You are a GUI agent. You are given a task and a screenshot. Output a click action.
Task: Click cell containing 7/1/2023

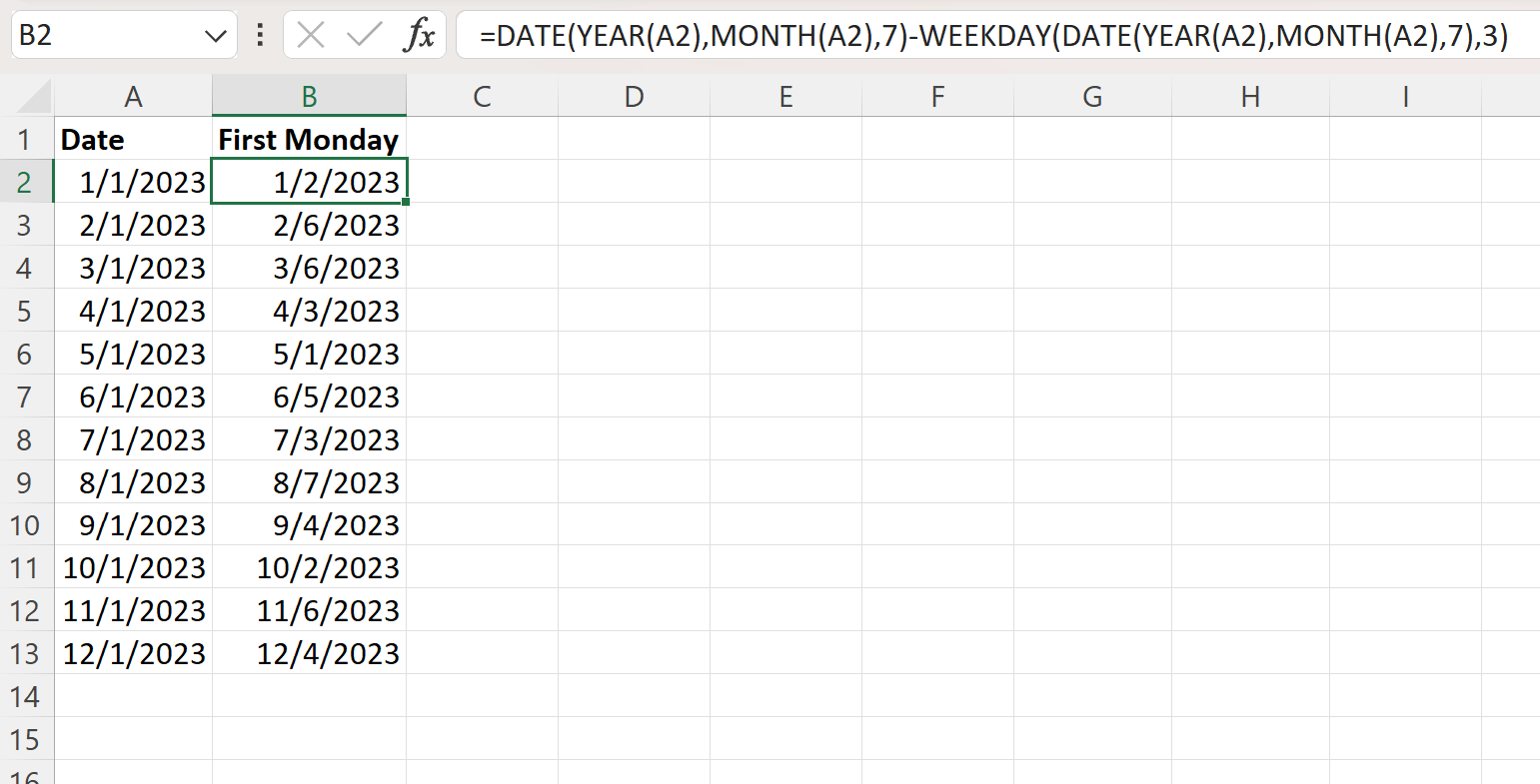[133, 439]
